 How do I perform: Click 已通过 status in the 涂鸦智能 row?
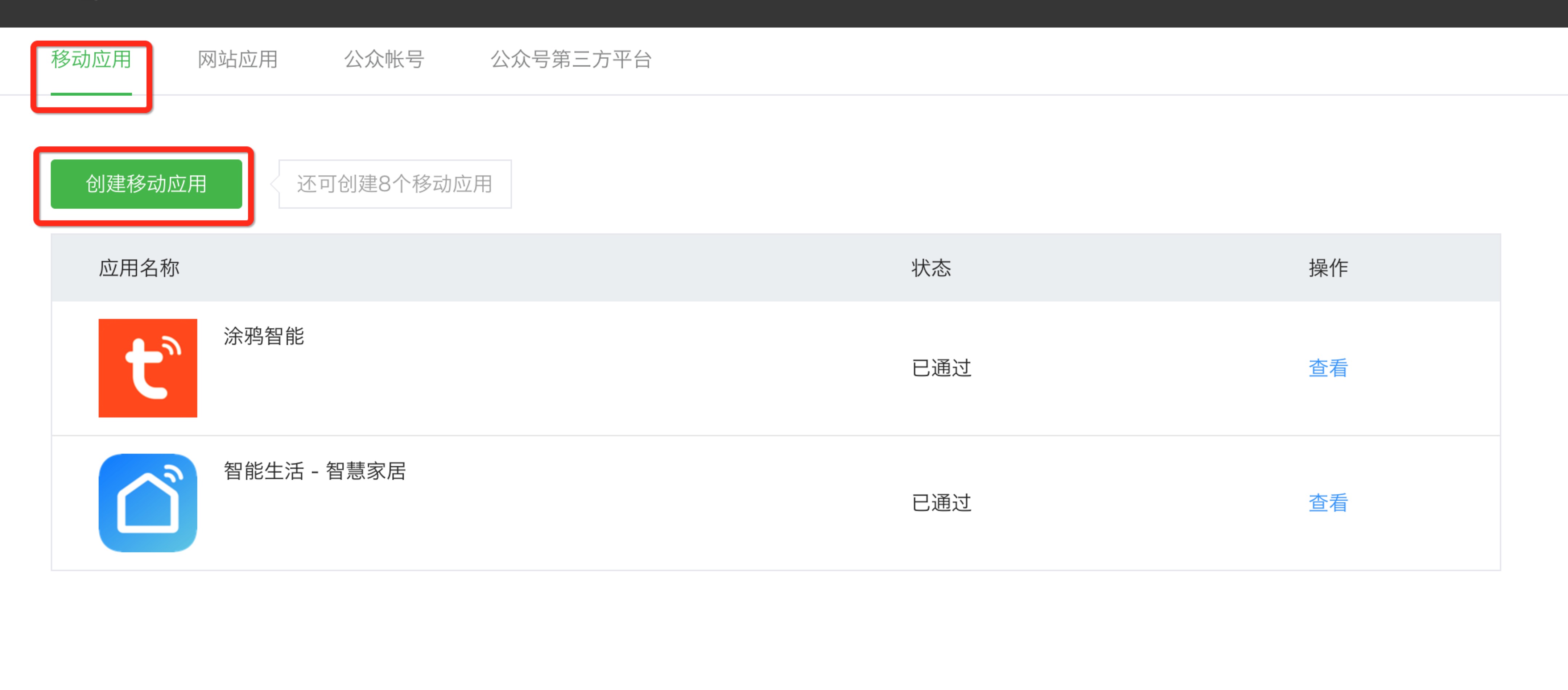[941, 368]
